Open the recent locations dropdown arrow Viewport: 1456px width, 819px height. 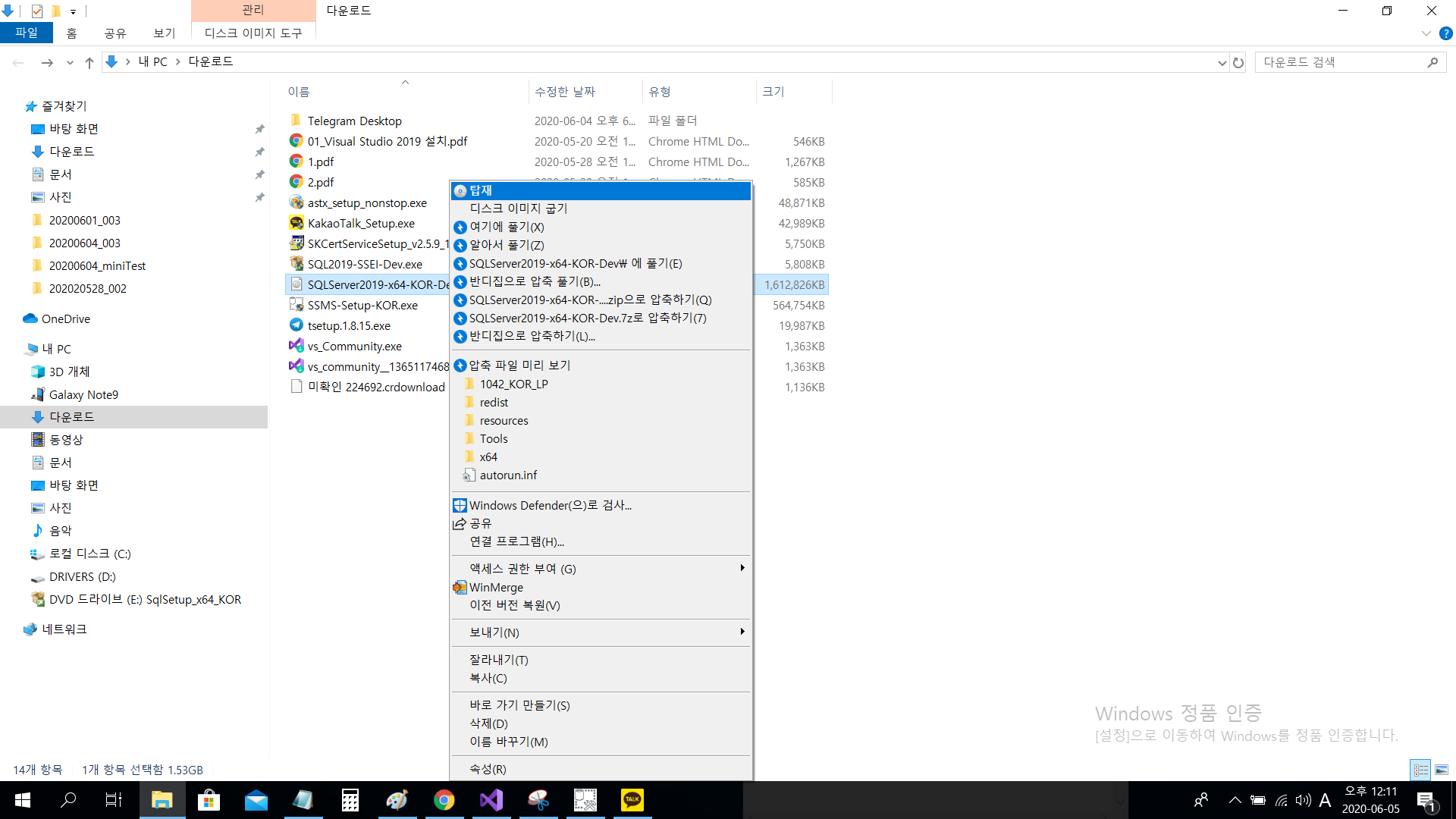pyautogui.click(x=70, y=63)
